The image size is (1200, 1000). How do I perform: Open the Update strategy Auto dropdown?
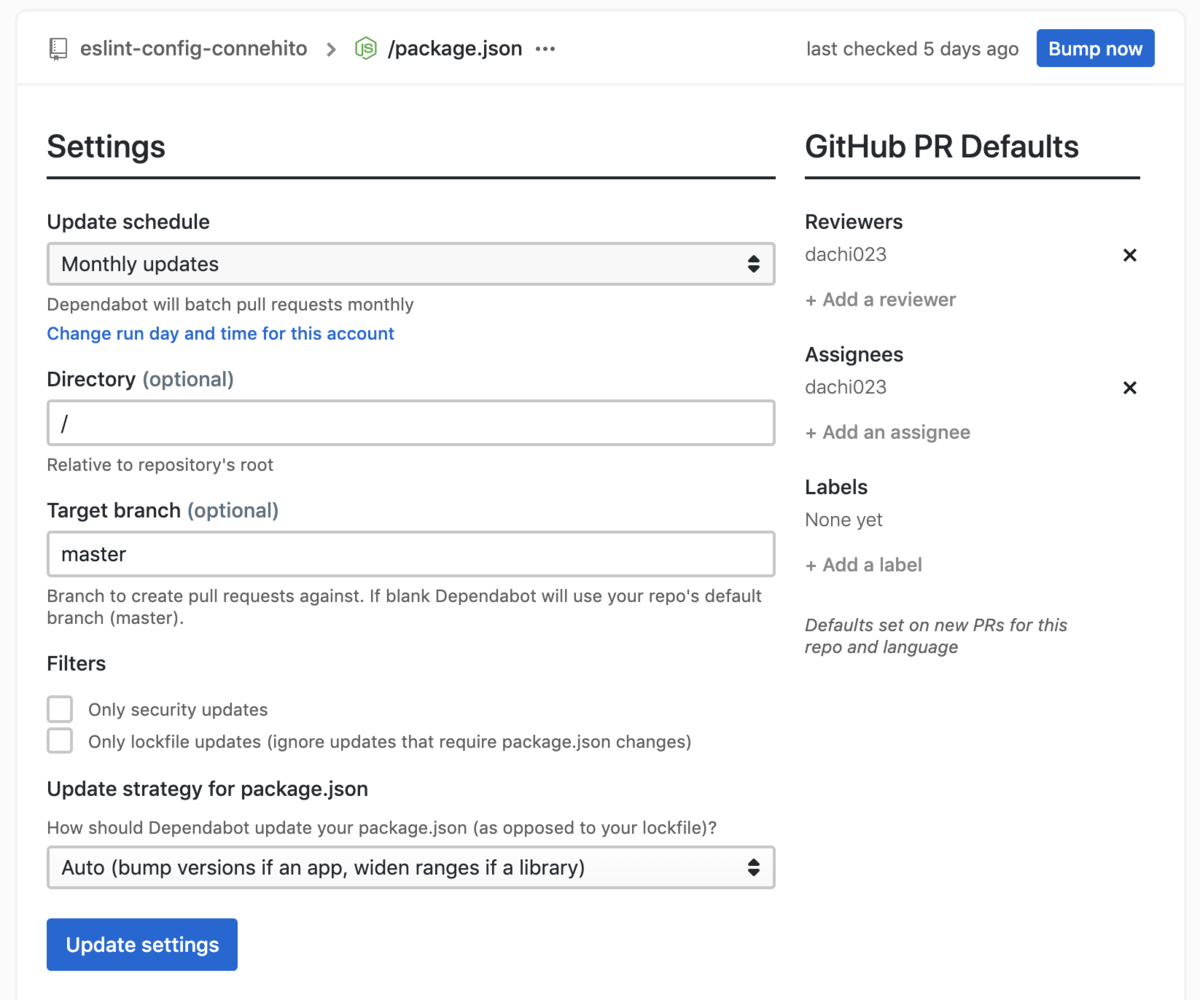point(411,867)
